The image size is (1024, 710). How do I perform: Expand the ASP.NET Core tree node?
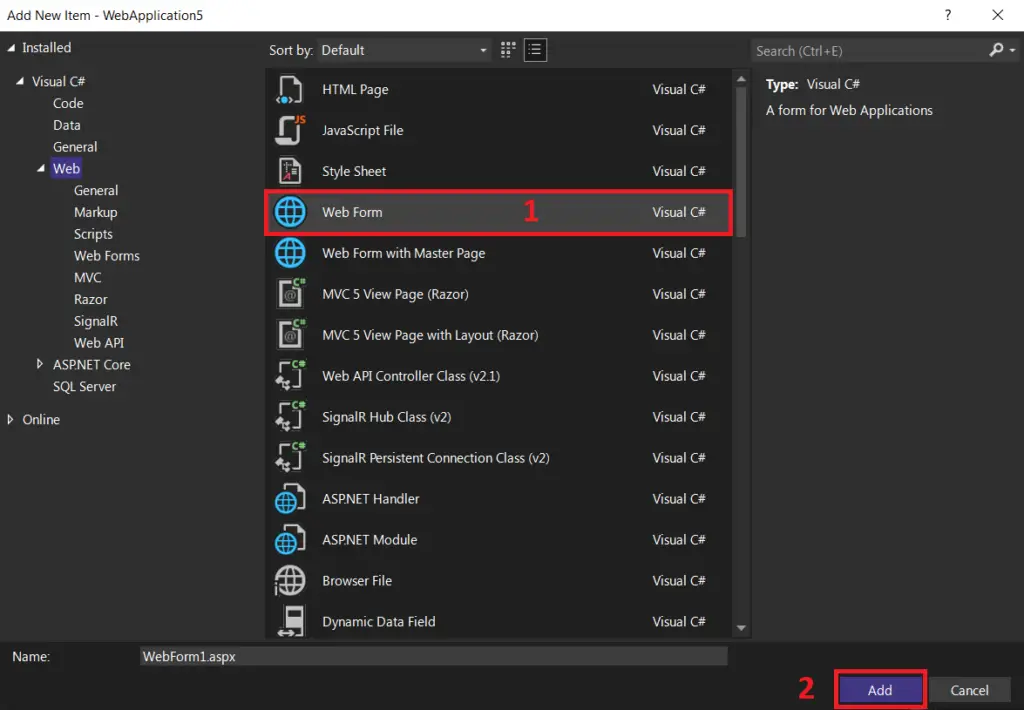pyautogui.click(x=40, y=365)
